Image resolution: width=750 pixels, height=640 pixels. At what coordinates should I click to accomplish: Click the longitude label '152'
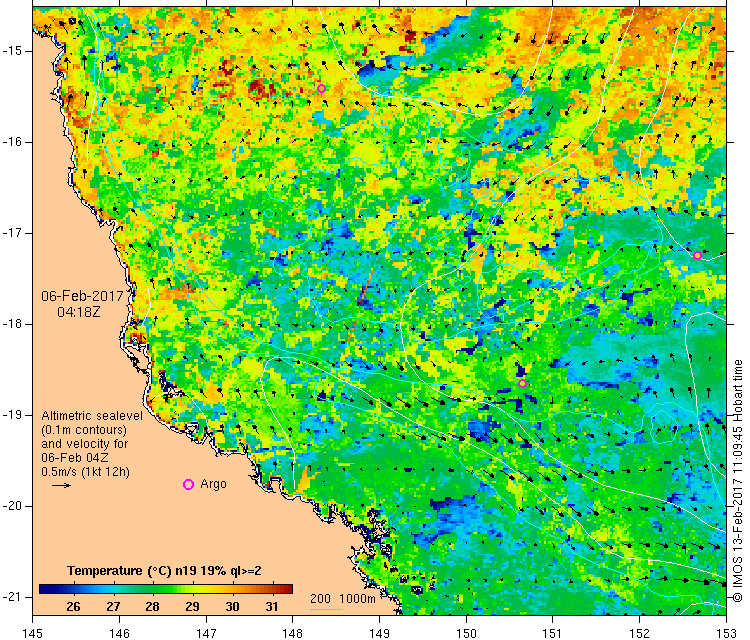tap(640, 633)
